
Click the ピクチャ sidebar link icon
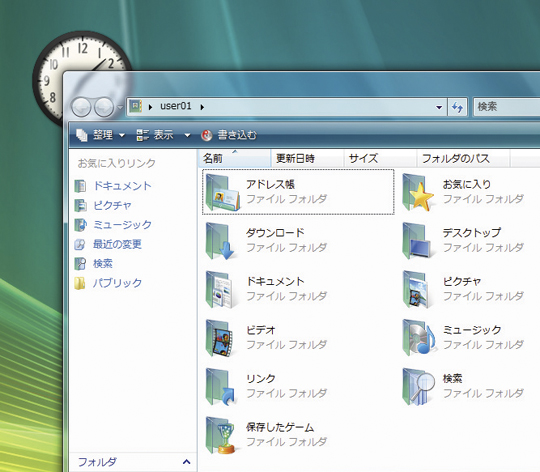pos(81,206)
